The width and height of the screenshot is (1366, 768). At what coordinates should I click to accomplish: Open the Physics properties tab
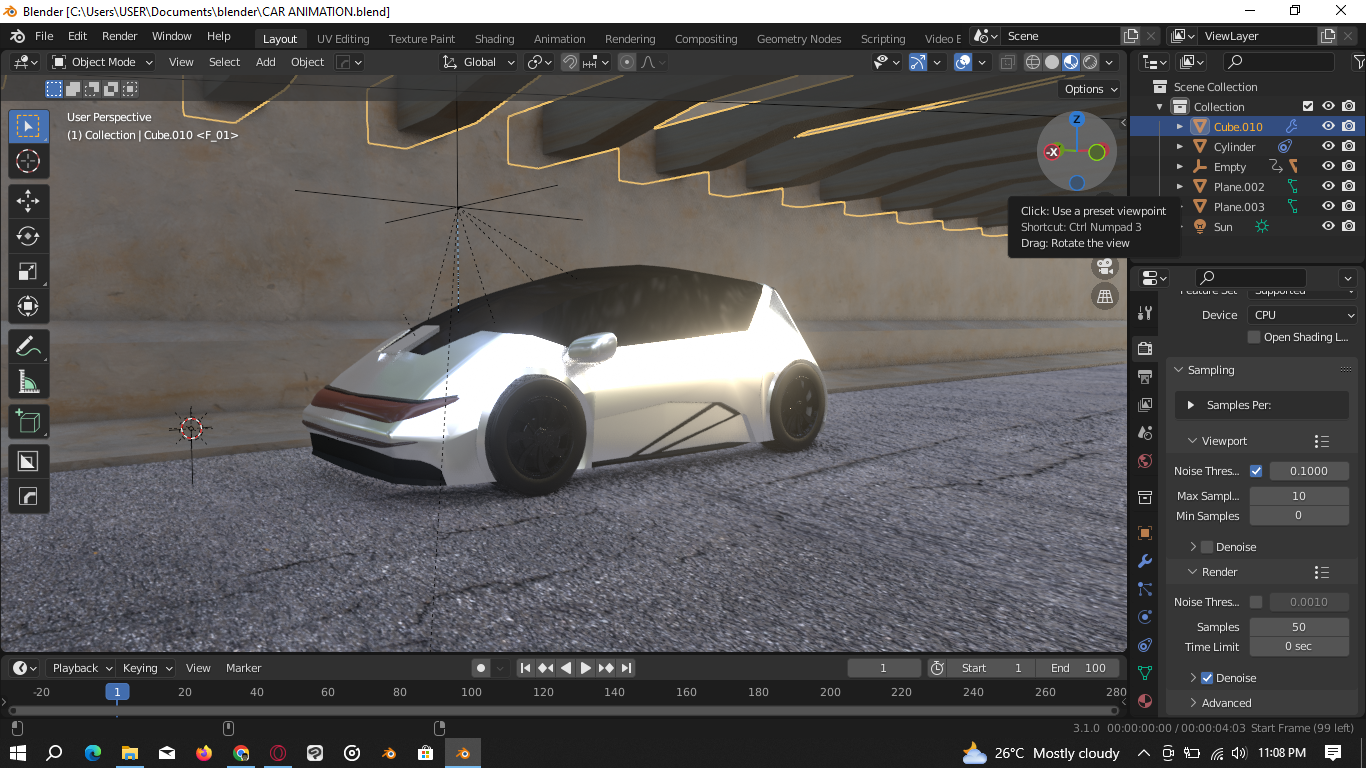(1145, 617)
